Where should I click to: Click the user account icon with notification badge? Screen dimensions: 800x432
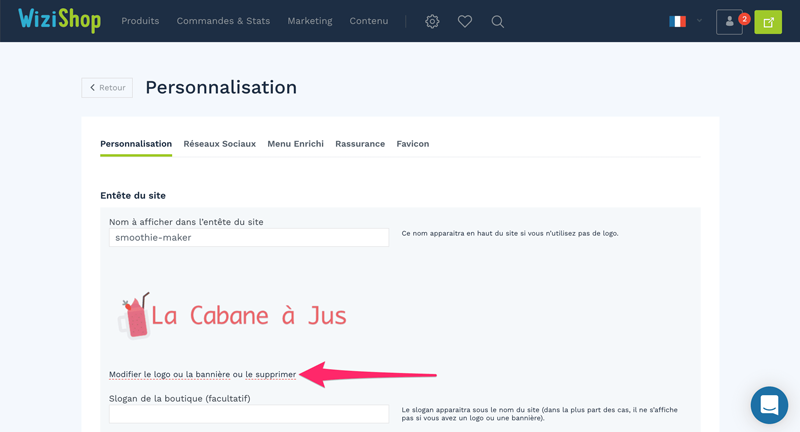click(x=730, y=22)
